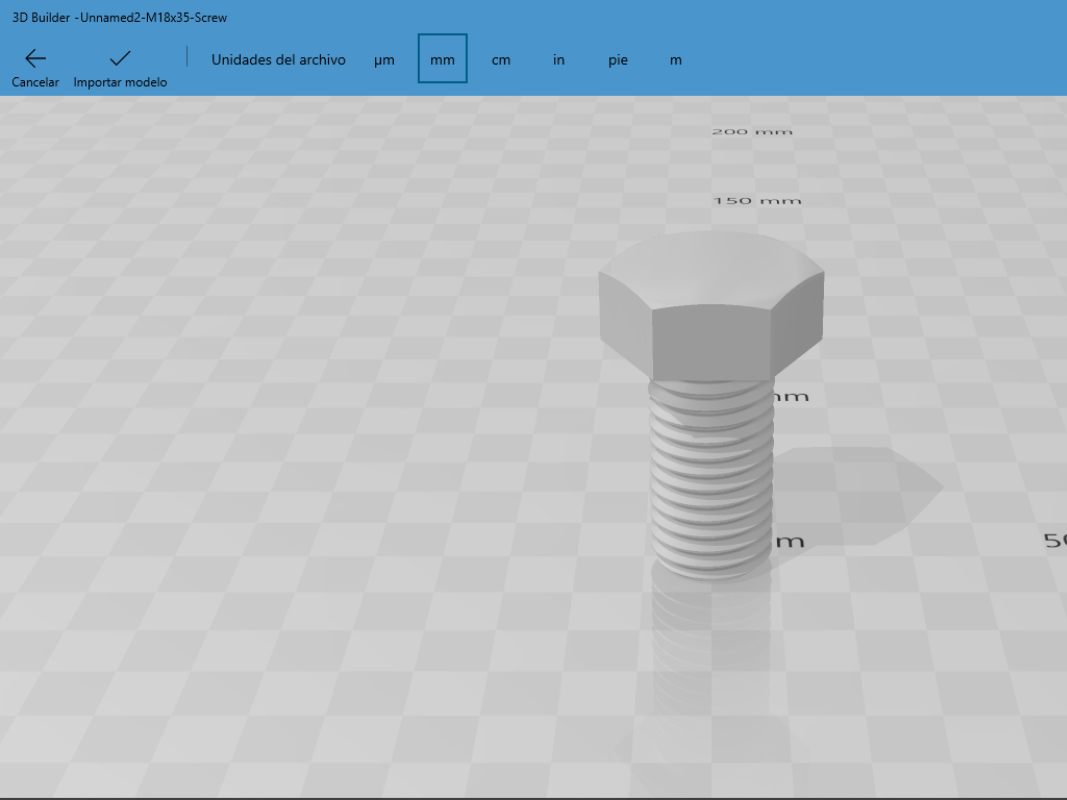Choose cm as file units

tap(501, 60)
